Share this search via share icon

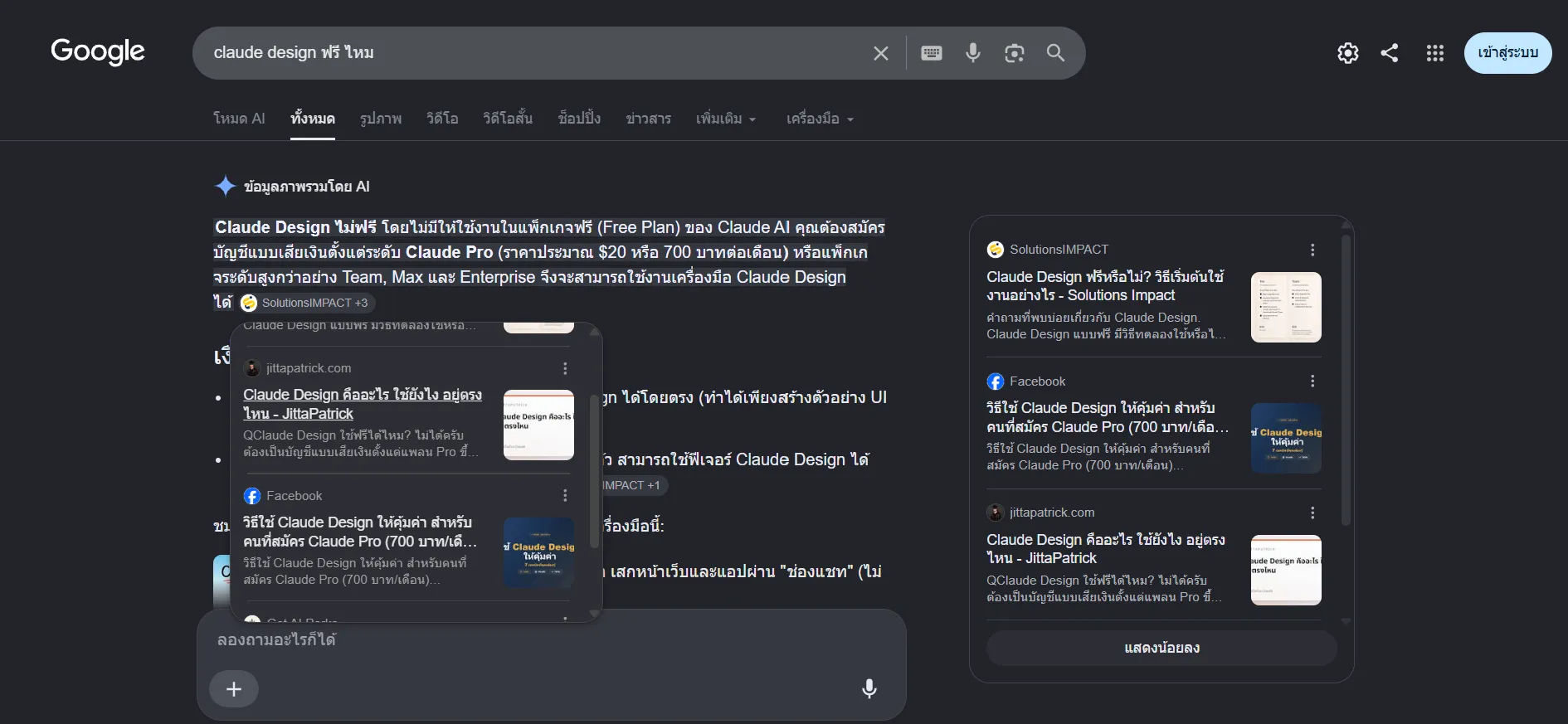click(1390, 53)
